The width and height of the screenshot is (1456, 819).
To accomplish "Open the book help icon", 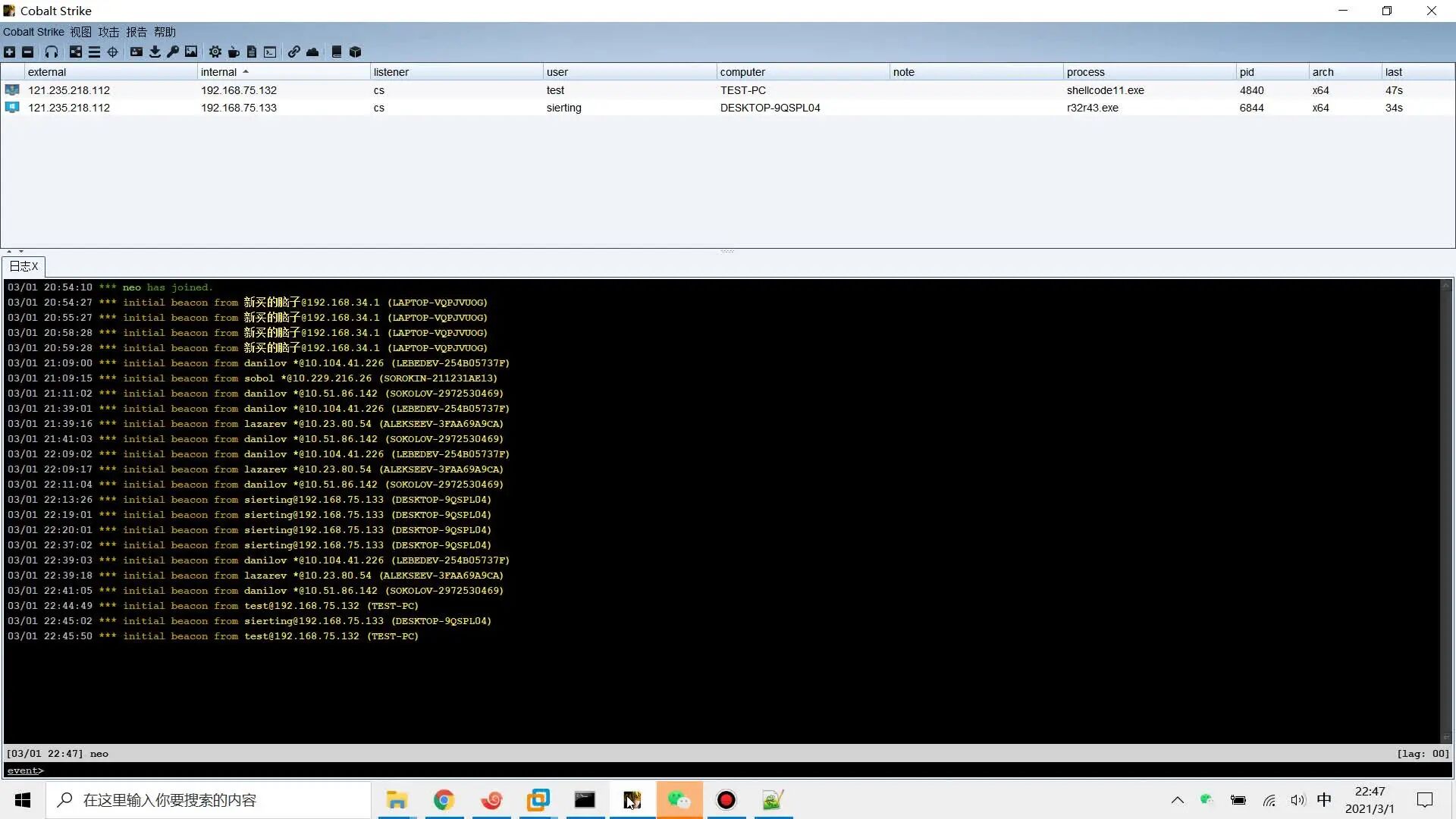I will click(337, 52).
